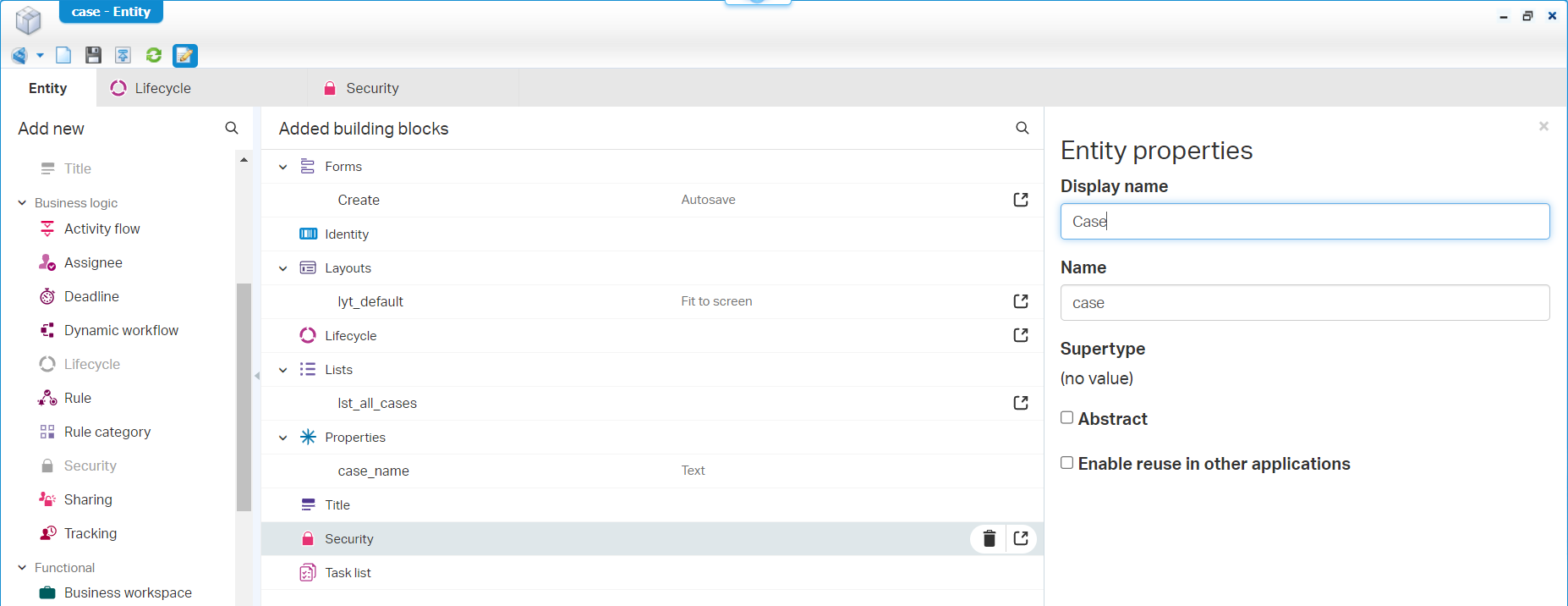Click the Publish upload toolbar icon
Image resolution: width=1568 pixels, height=606 pixels.
point(123,56)
